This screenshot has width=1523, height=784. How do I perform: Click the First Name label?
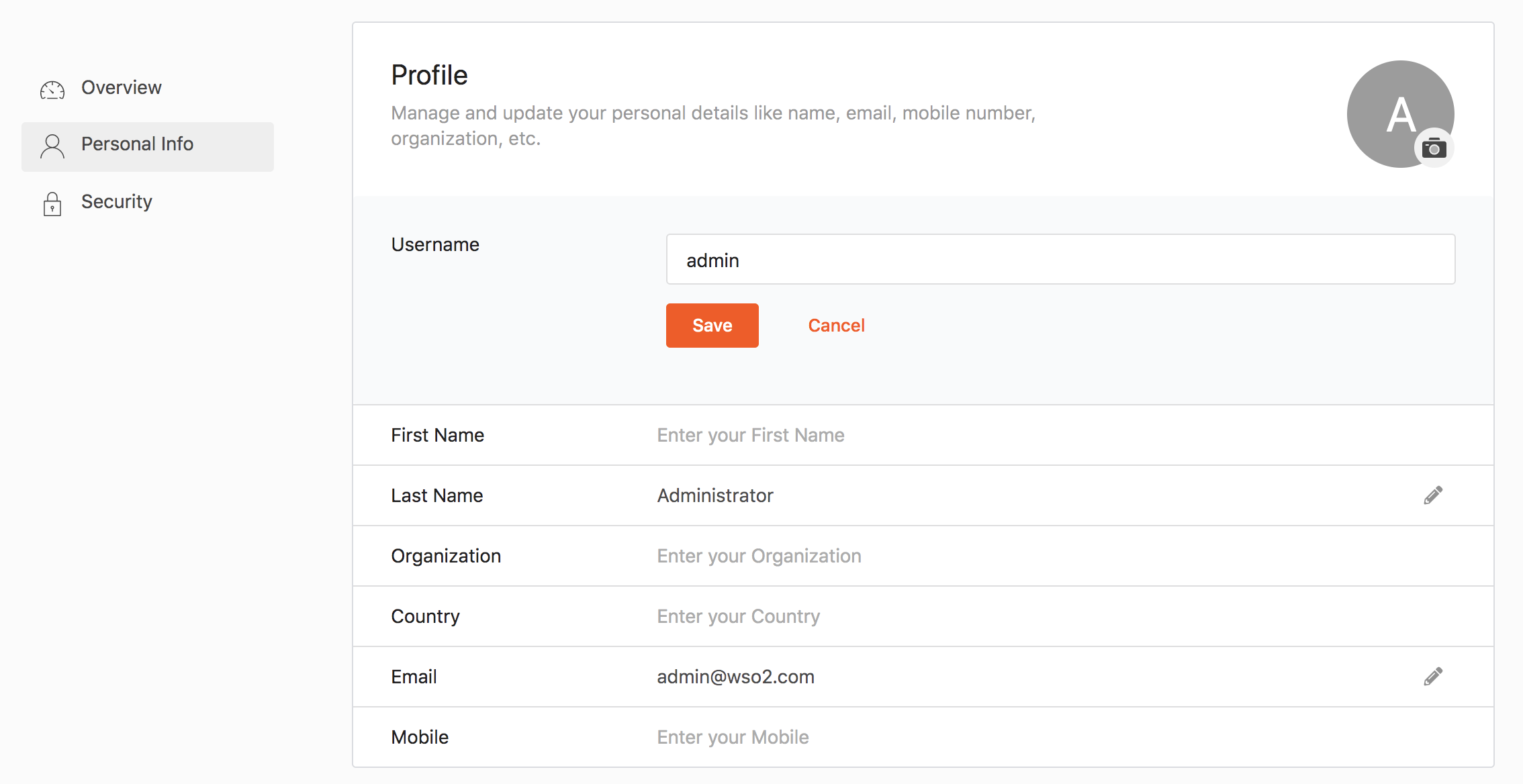(x=437, y=435)
